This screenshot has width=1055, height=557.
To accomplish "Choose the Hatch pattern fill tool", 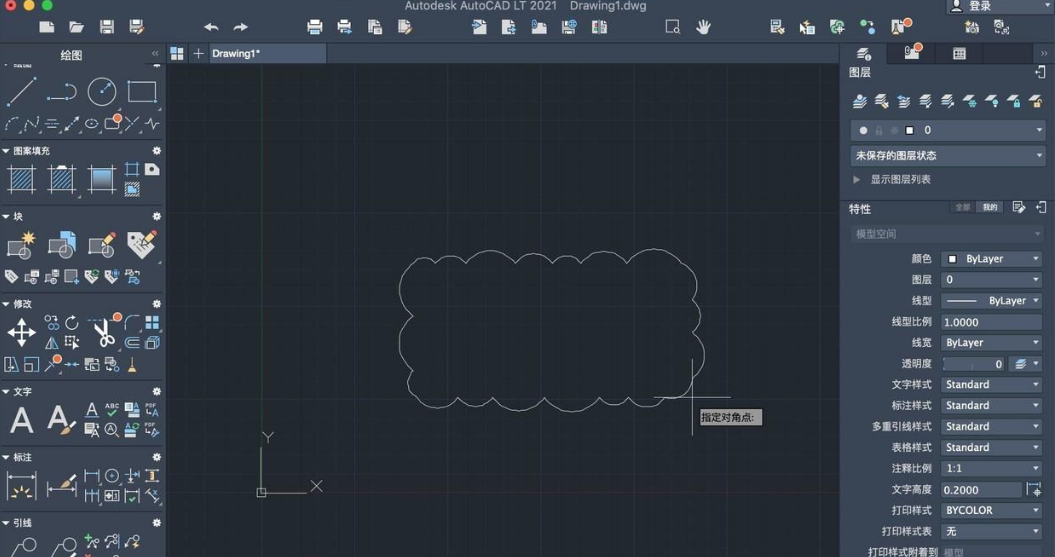I will [x=21, y=180].
